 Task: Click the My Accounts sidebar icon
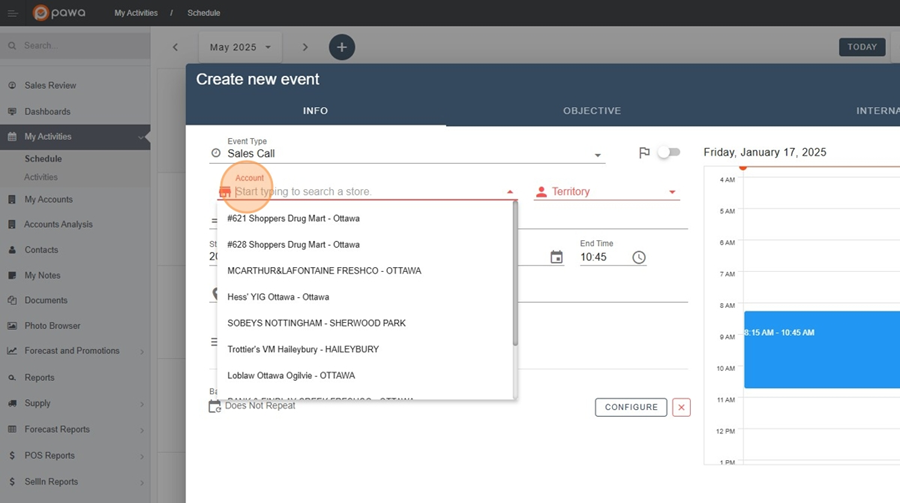[12, 199]
